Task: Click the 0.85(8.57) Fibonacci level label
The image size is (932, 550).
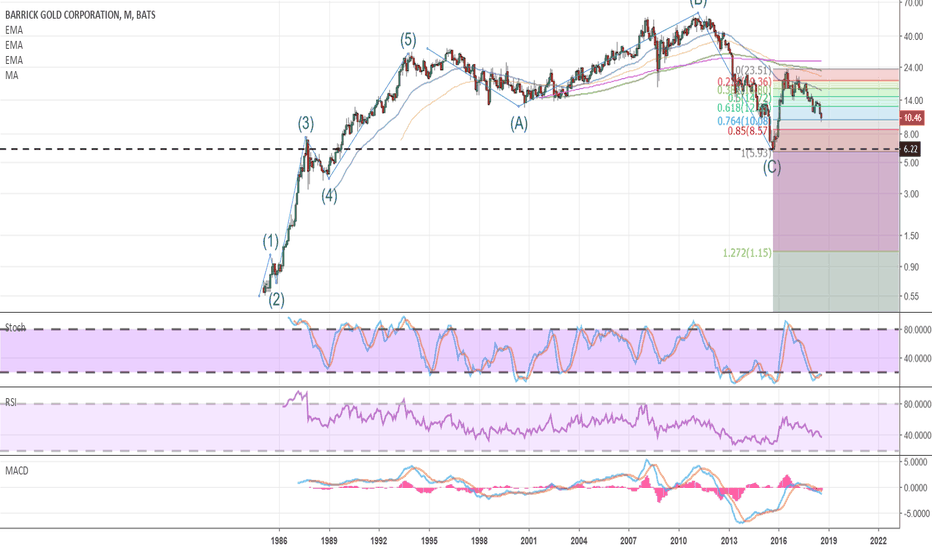Action: 750,131
